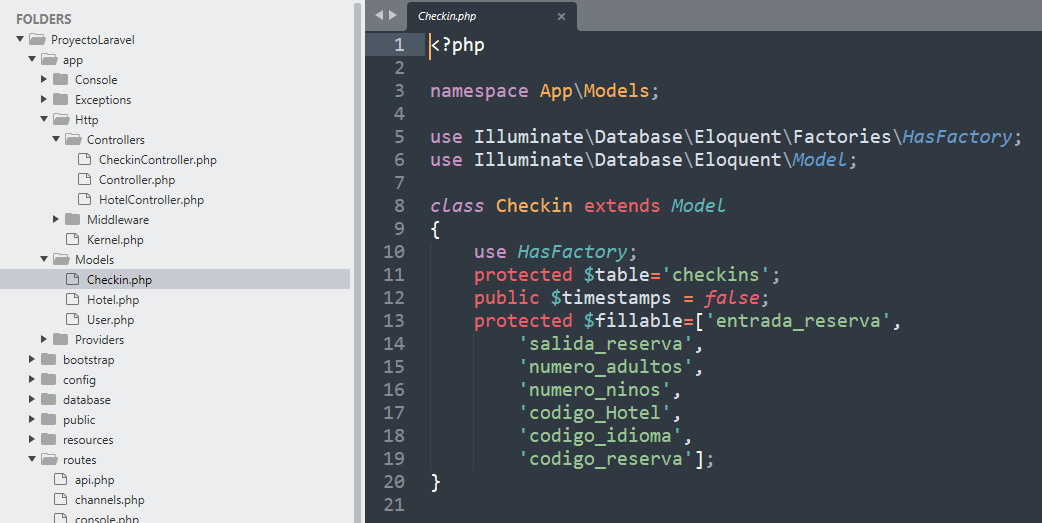
Task: Open Hotel.php in the Models folder
Action: tap(112, 300)
